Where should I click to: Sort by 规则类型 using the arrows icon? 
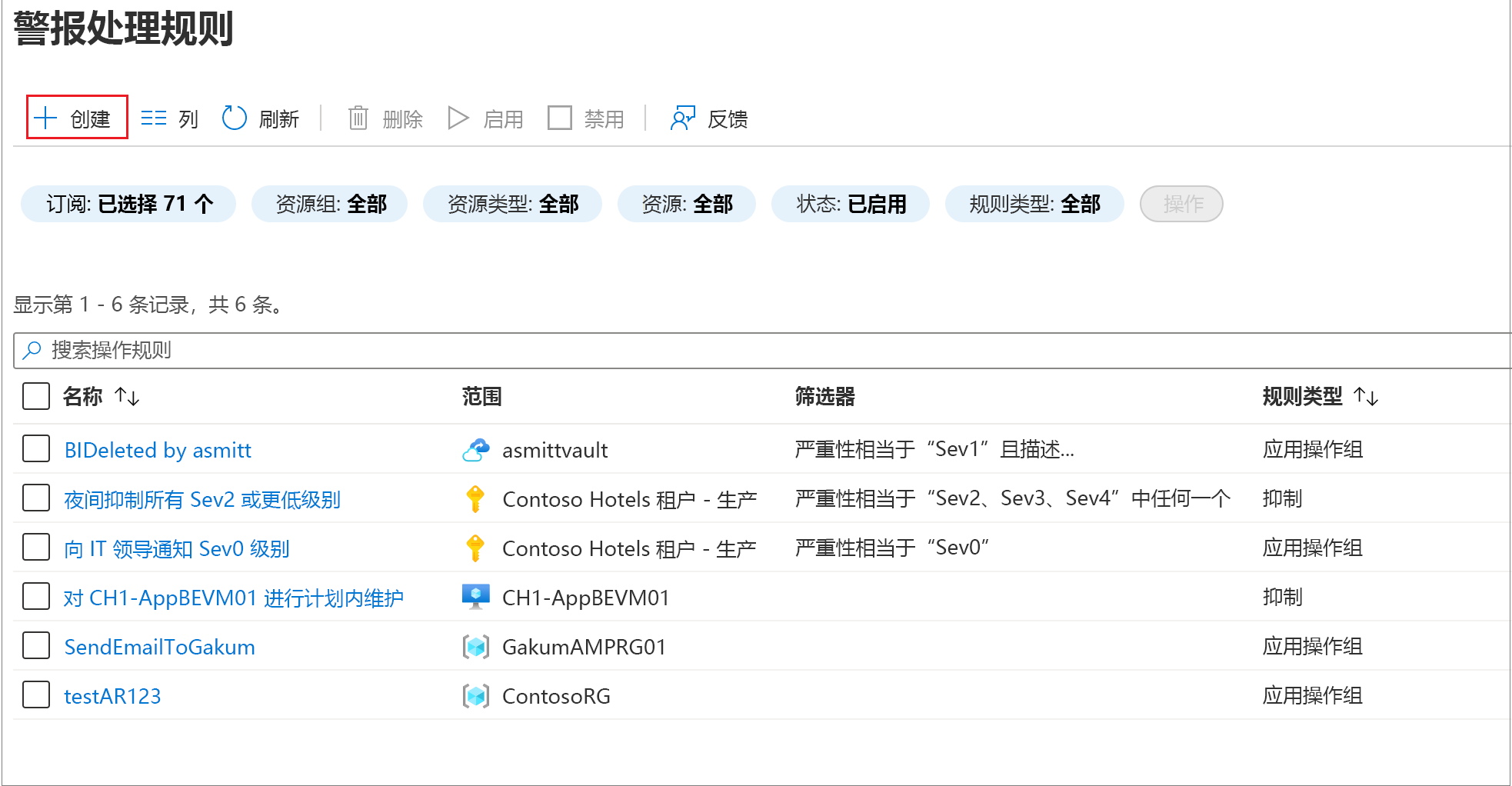(1366, 397)
